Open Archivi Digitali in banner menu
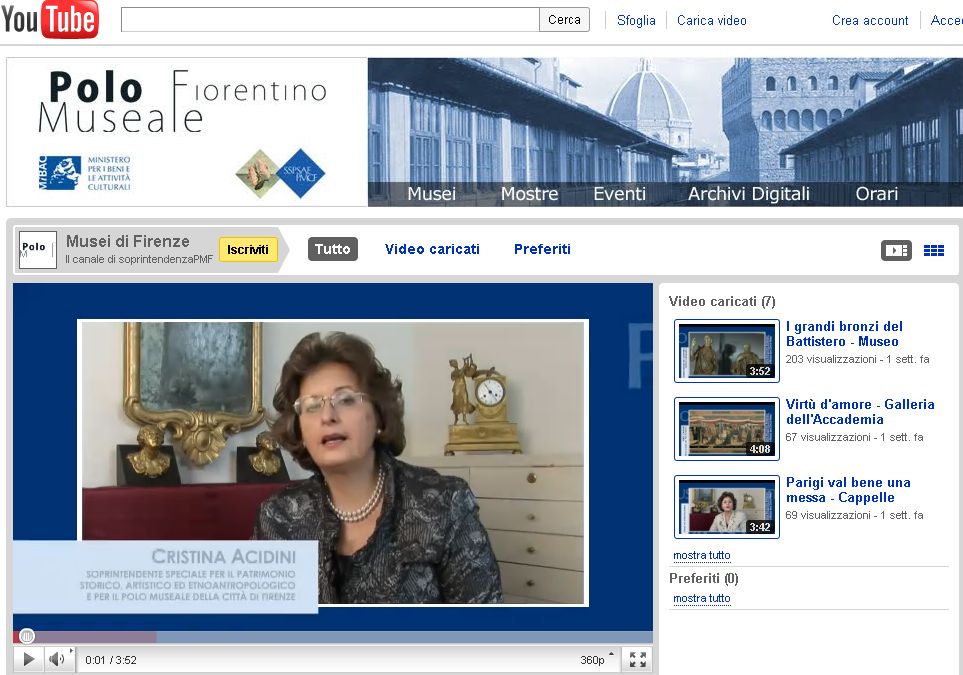The width and height of the screenshot is (963, 675). [748, 194]
